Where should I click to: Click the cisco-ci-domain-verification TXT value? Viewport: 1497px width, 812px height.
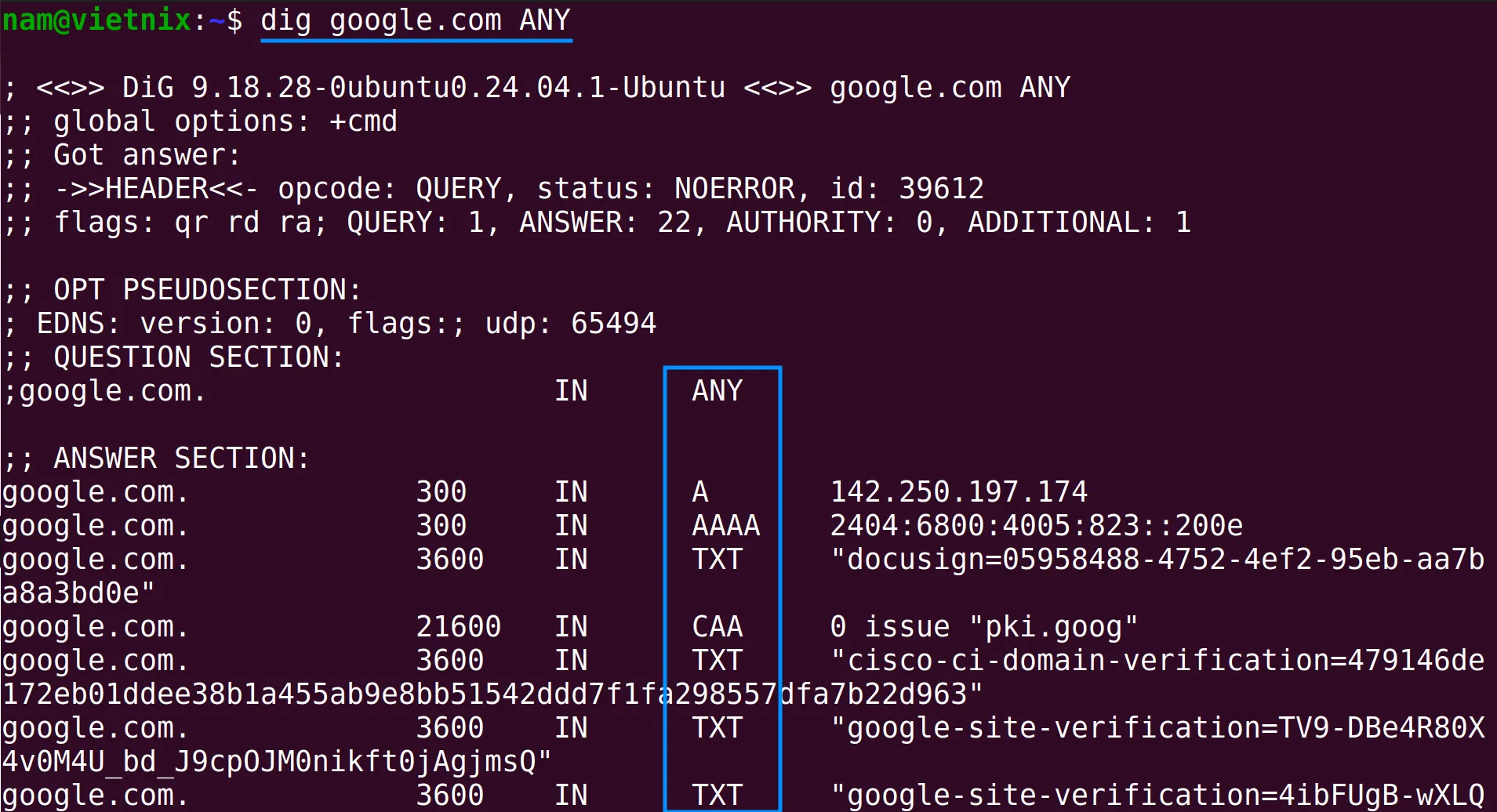(x=1157, y=661)
